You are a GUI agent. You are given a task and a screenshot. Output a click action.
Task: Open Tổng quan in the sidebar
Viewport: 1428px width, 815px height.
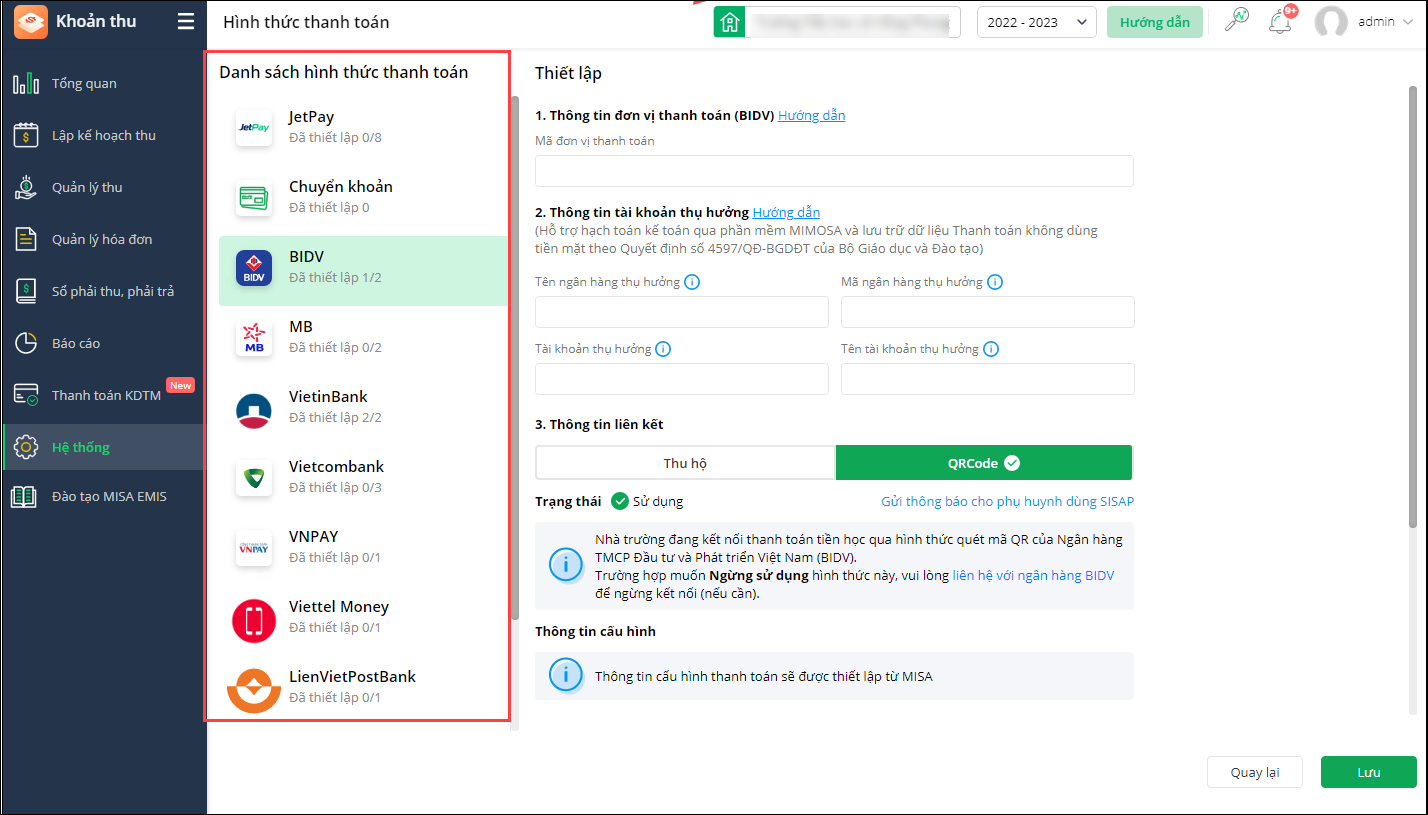104,83
